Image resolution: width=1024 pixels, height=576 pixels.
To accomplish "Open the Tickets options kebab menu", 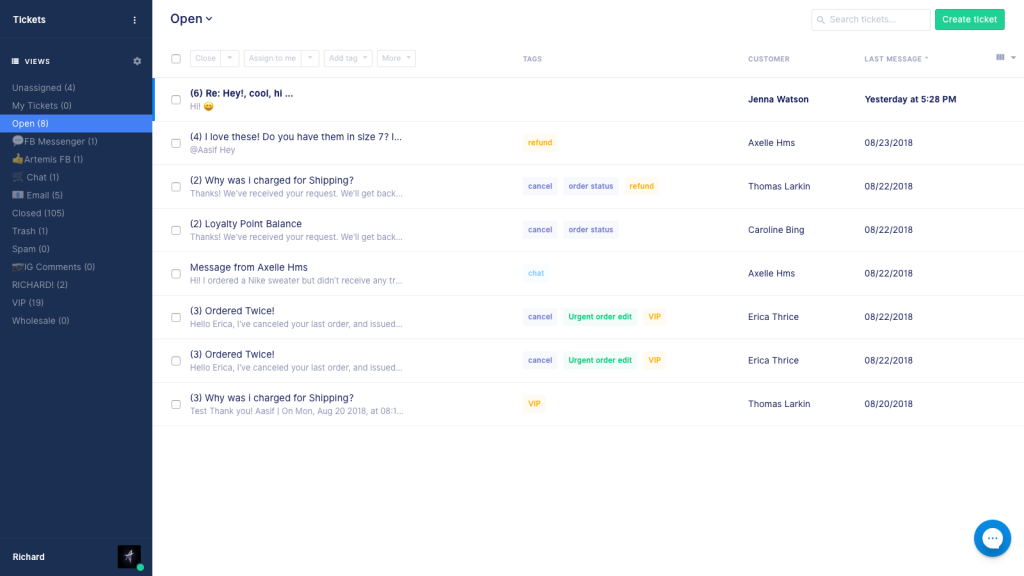I will (x=135, y=19).
